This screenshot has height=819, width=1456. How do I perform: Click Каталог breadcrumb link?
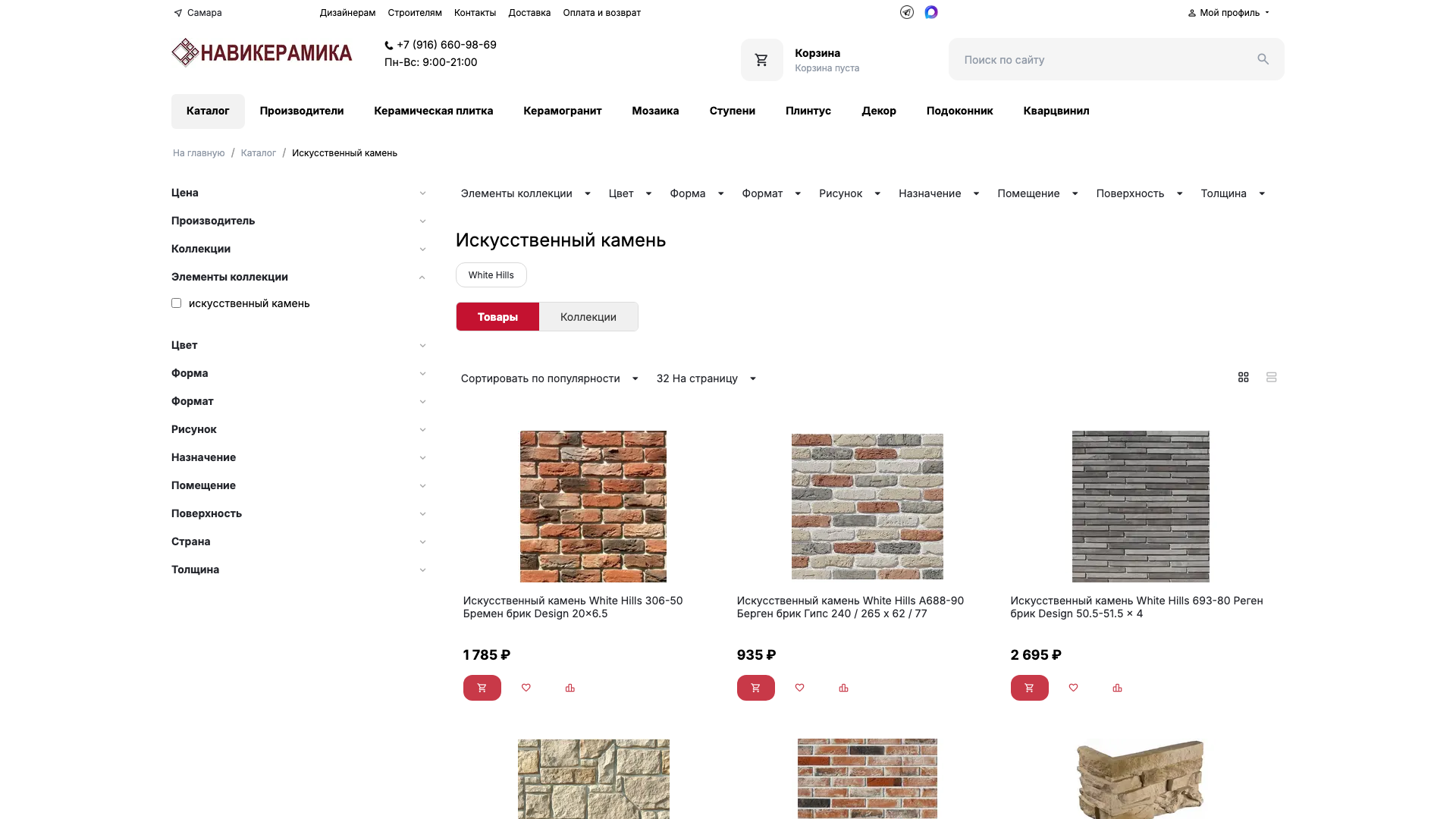coord(259,153)
